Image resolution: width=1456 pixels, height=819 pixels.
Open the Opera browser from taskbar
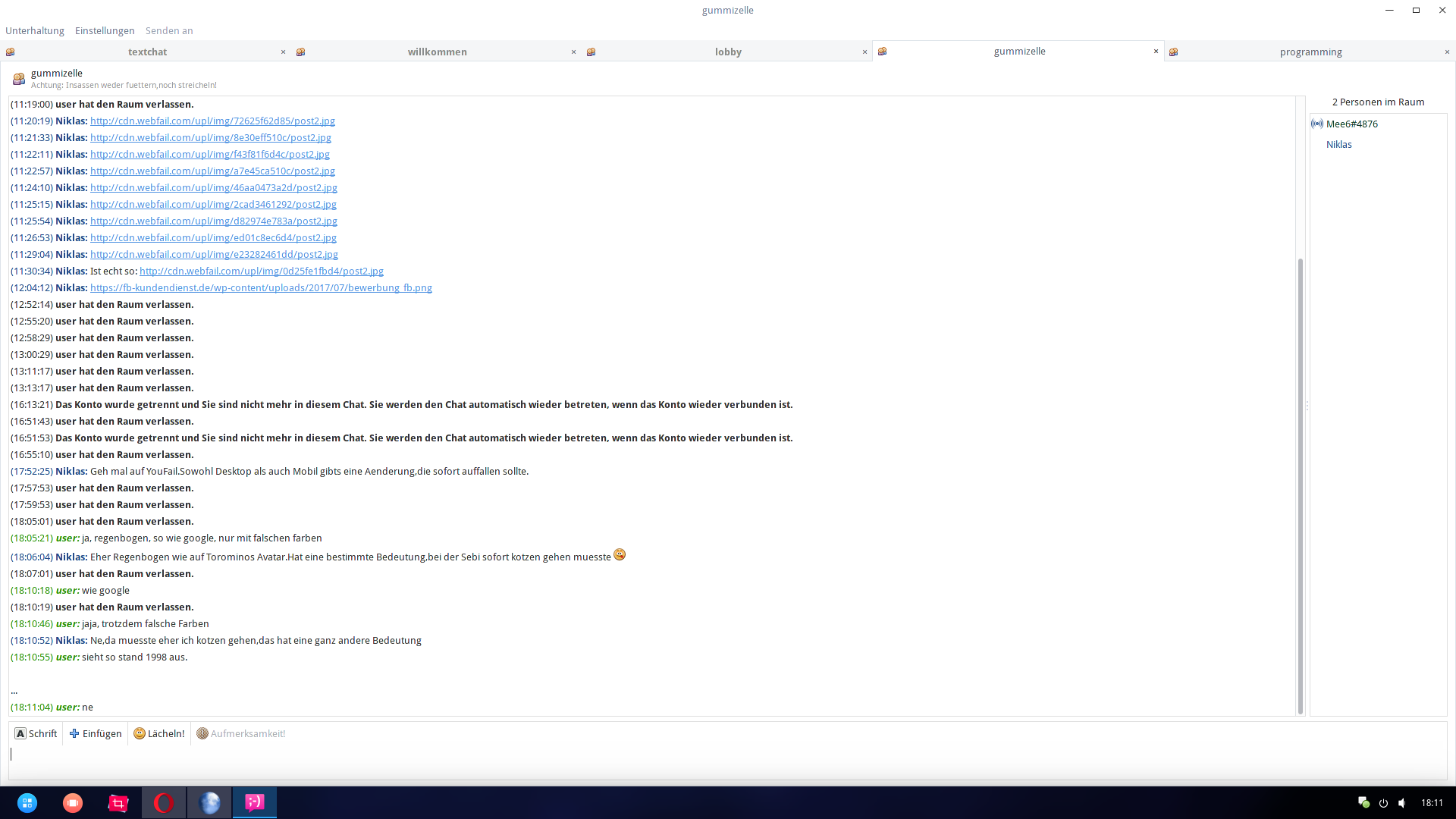point(164,802)
